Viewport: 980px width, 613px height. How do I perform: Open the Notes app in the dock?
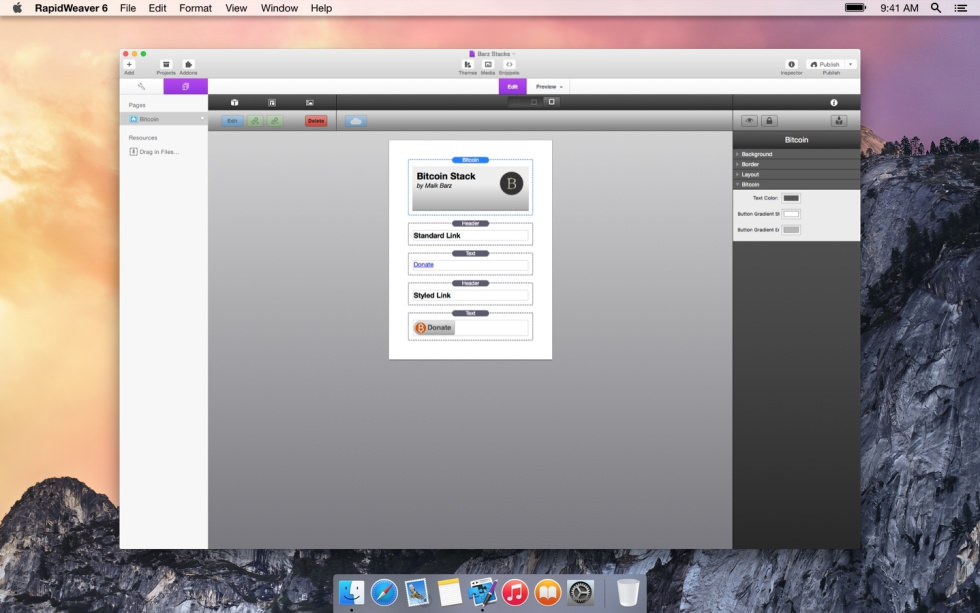pyautogui.click(x=449, y=592)
